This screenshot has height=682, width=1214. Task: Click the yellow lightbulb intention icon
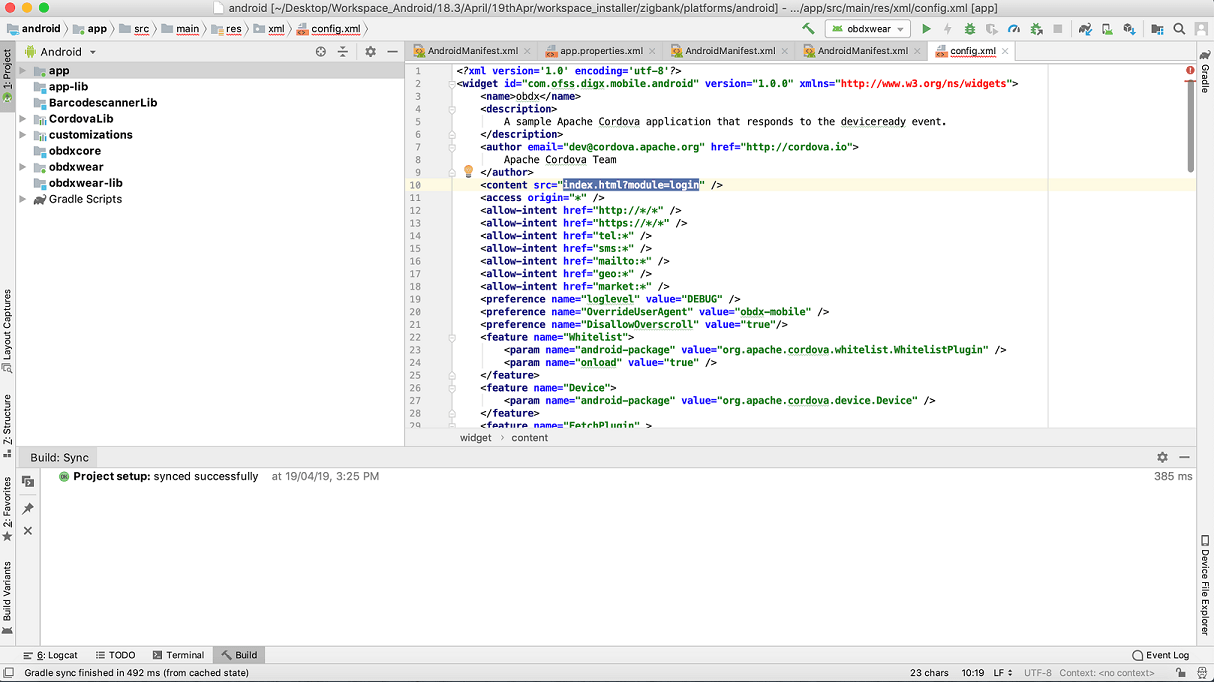coord(468,172)
